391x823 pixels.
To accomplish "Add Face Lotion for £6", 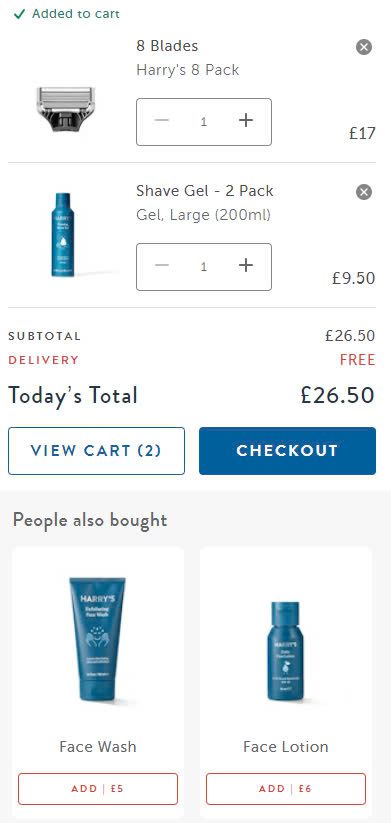I will pos(286,789).
